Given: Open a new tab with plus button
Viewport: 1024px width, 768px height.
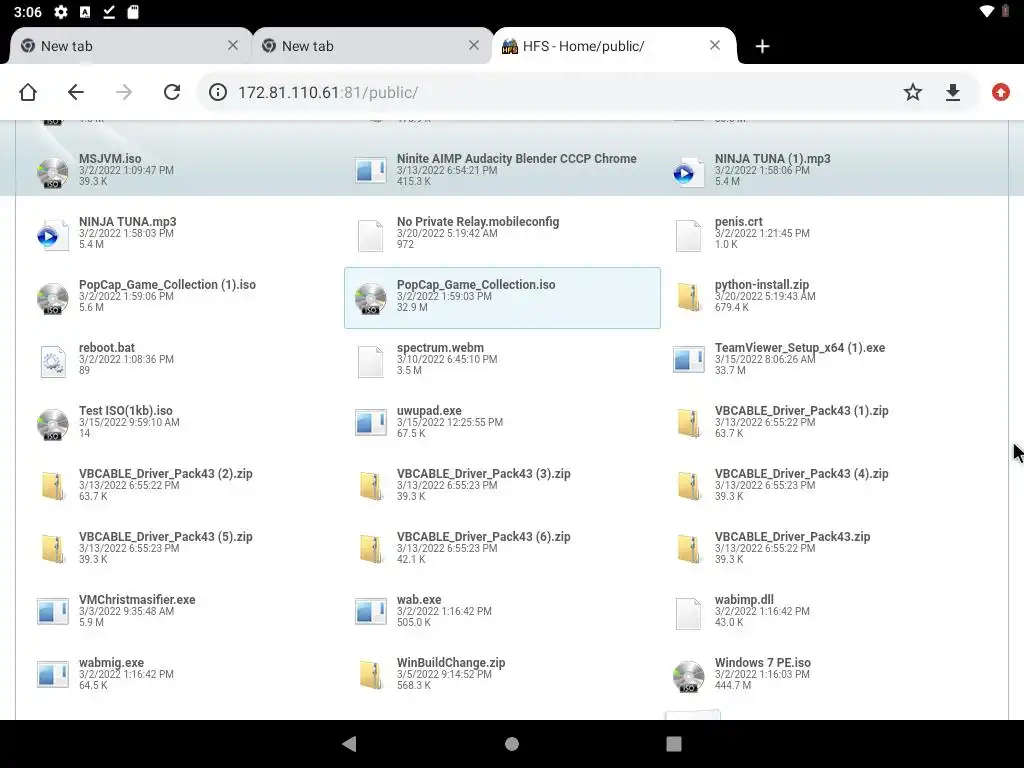Looking at the screenshot, I should (x=762, y=46).
